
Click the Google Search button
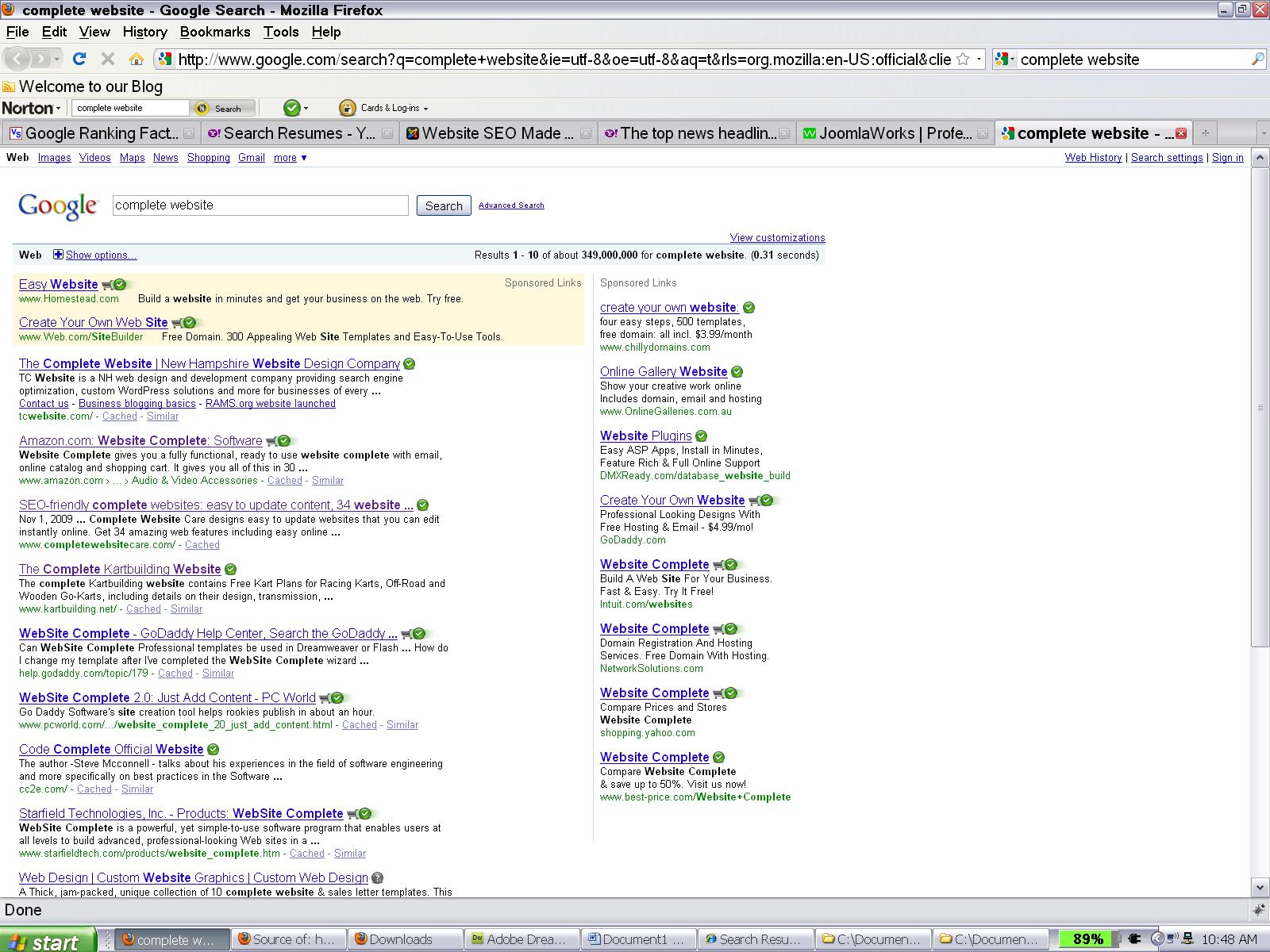point(444,205)
